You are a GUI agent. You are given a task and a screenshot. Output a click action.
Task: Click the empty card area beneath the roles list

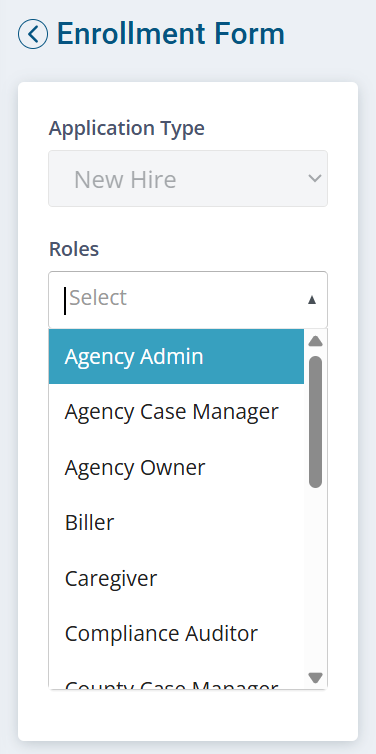(188, 715)
